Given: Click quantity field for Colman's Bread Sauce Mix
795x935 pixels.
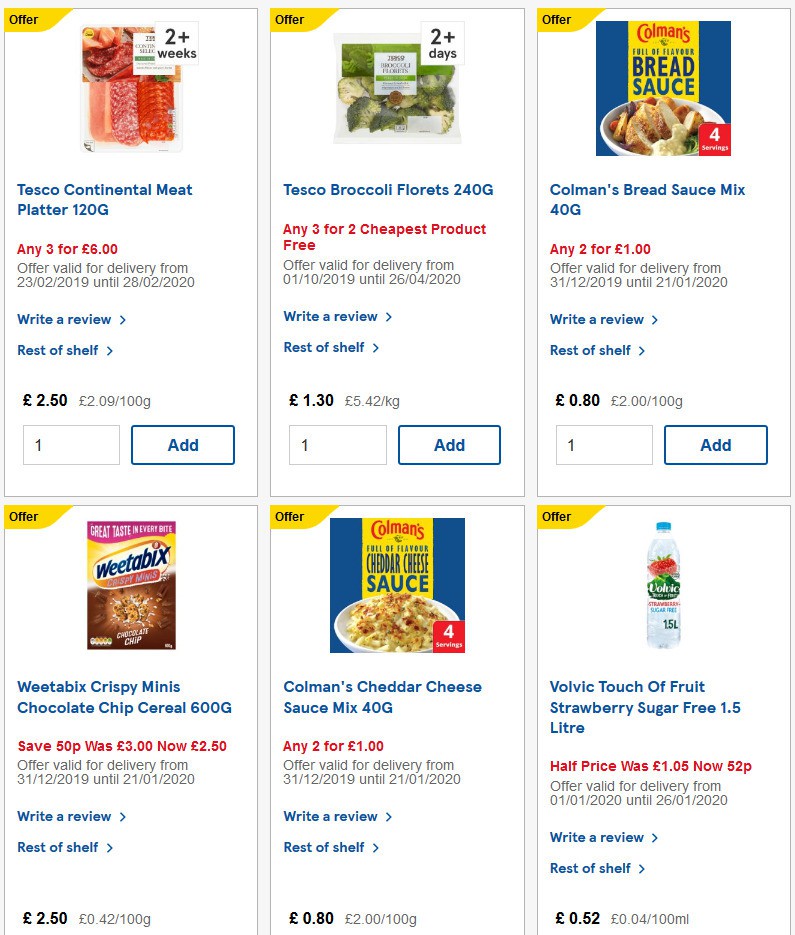Looking at the screenshot, I should pyautogui.click(x=604, y=444).
